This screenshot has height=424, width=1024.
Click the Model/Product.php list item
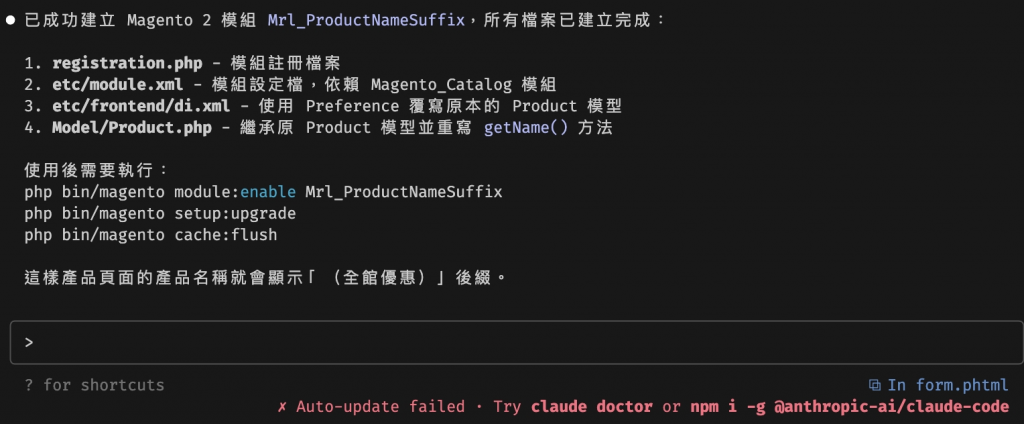pyautogui.click(x=319, y=127)
